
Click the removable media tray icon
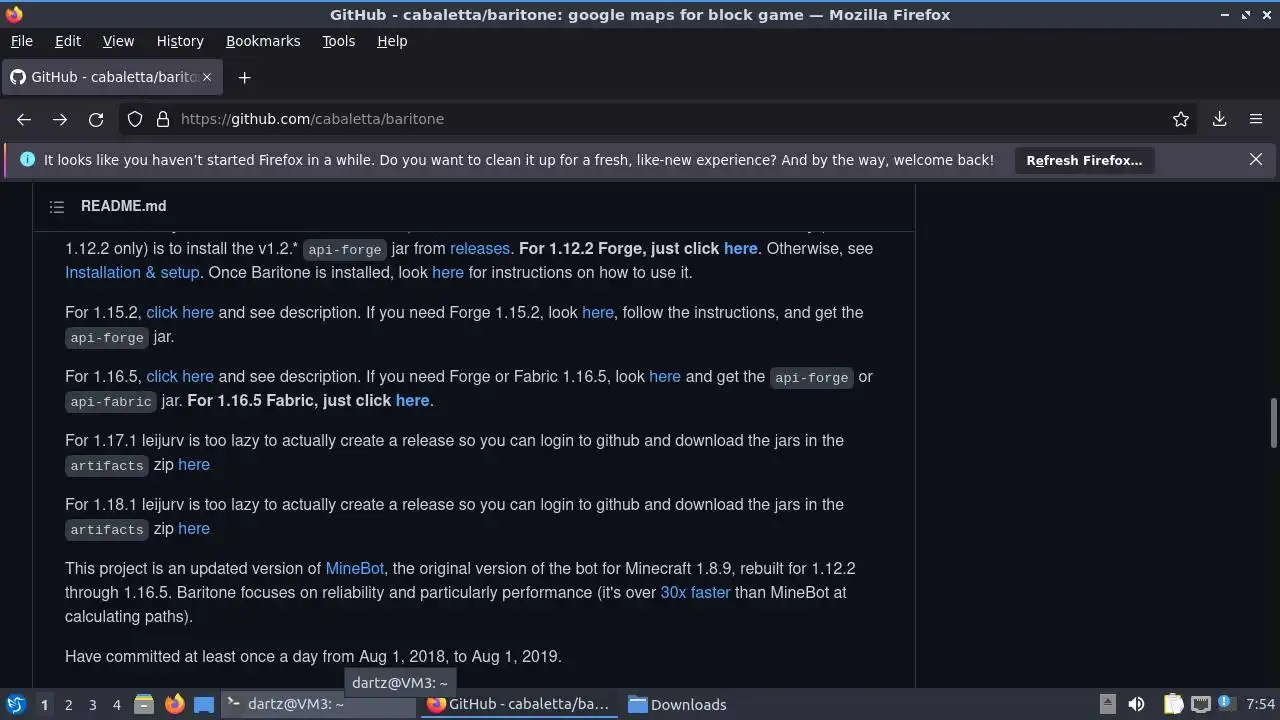pos(1107,704)
